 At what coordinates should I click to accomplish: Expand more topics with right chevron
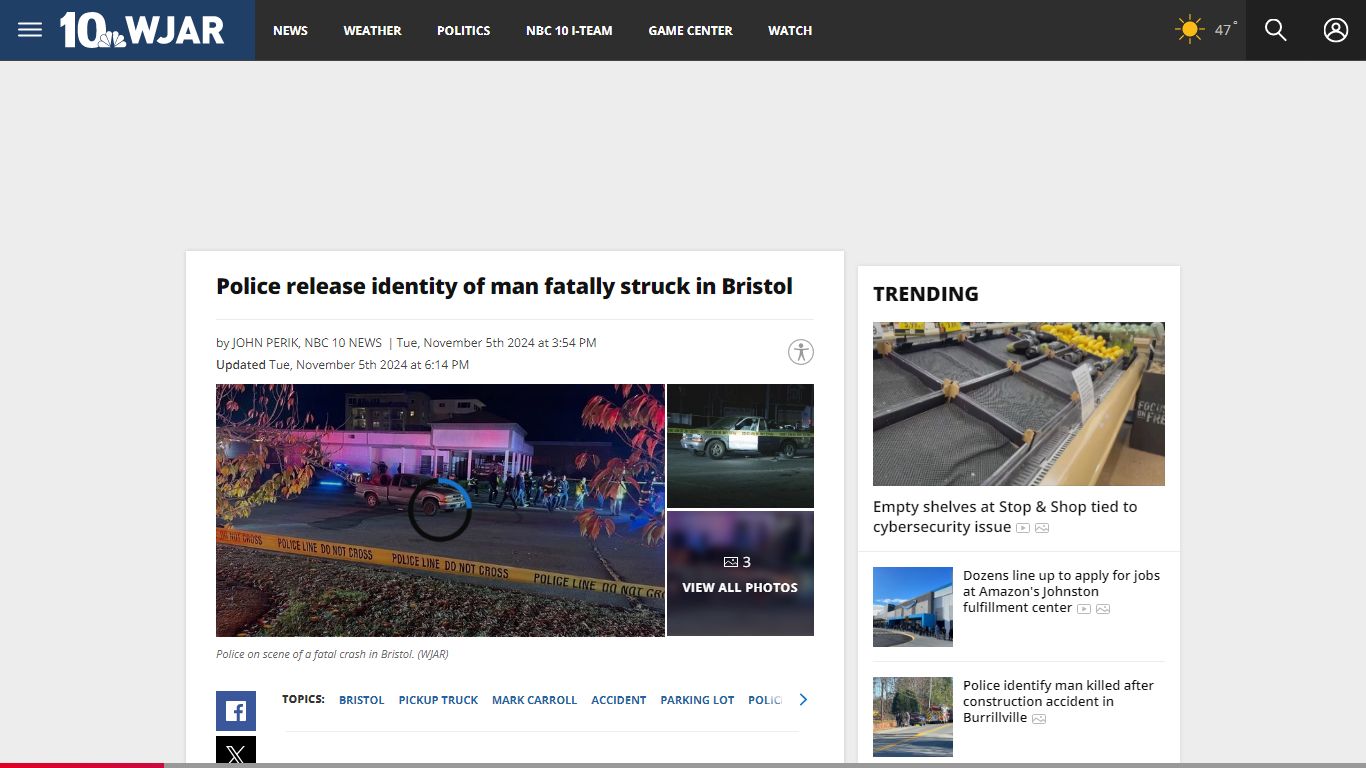click(802, 700)
